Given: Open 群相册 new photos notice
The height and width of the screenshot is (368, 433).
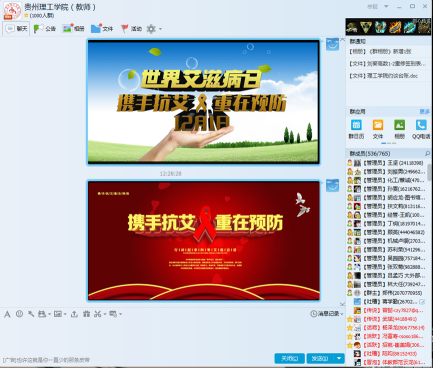Looking at the screenshot, I should pos(380,51).
